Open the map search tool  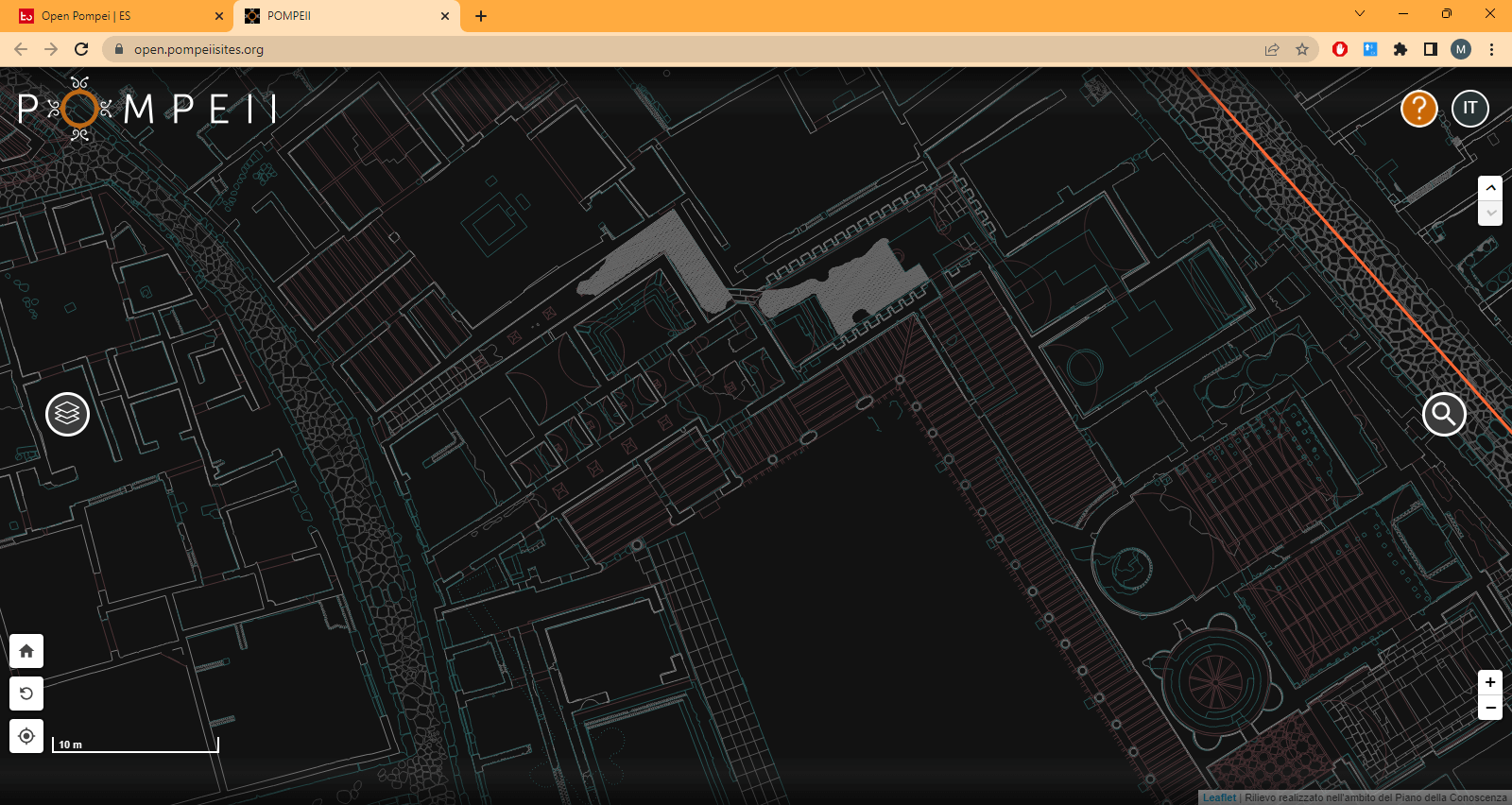click(1444, 414)
